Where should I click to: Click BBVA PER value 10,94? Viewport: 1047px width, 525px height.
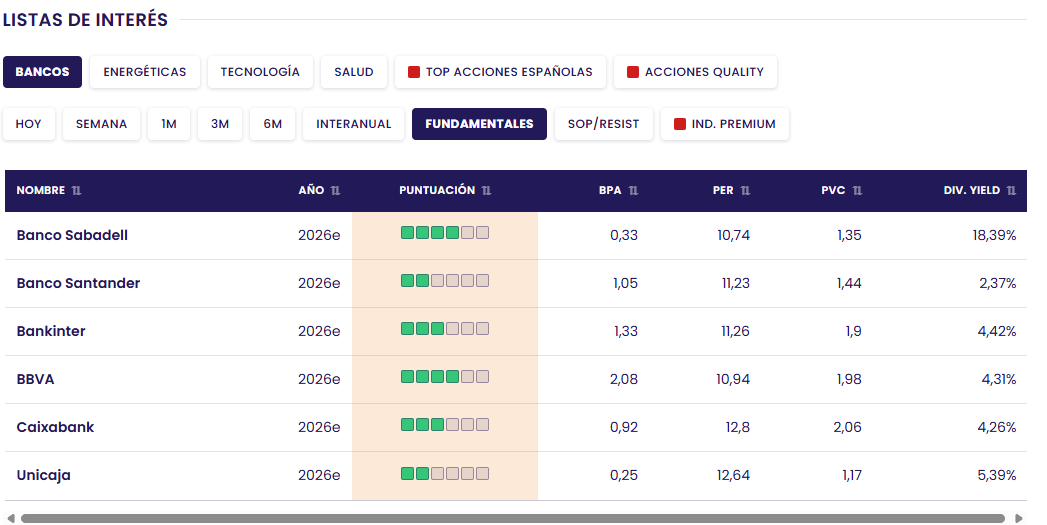733,379
